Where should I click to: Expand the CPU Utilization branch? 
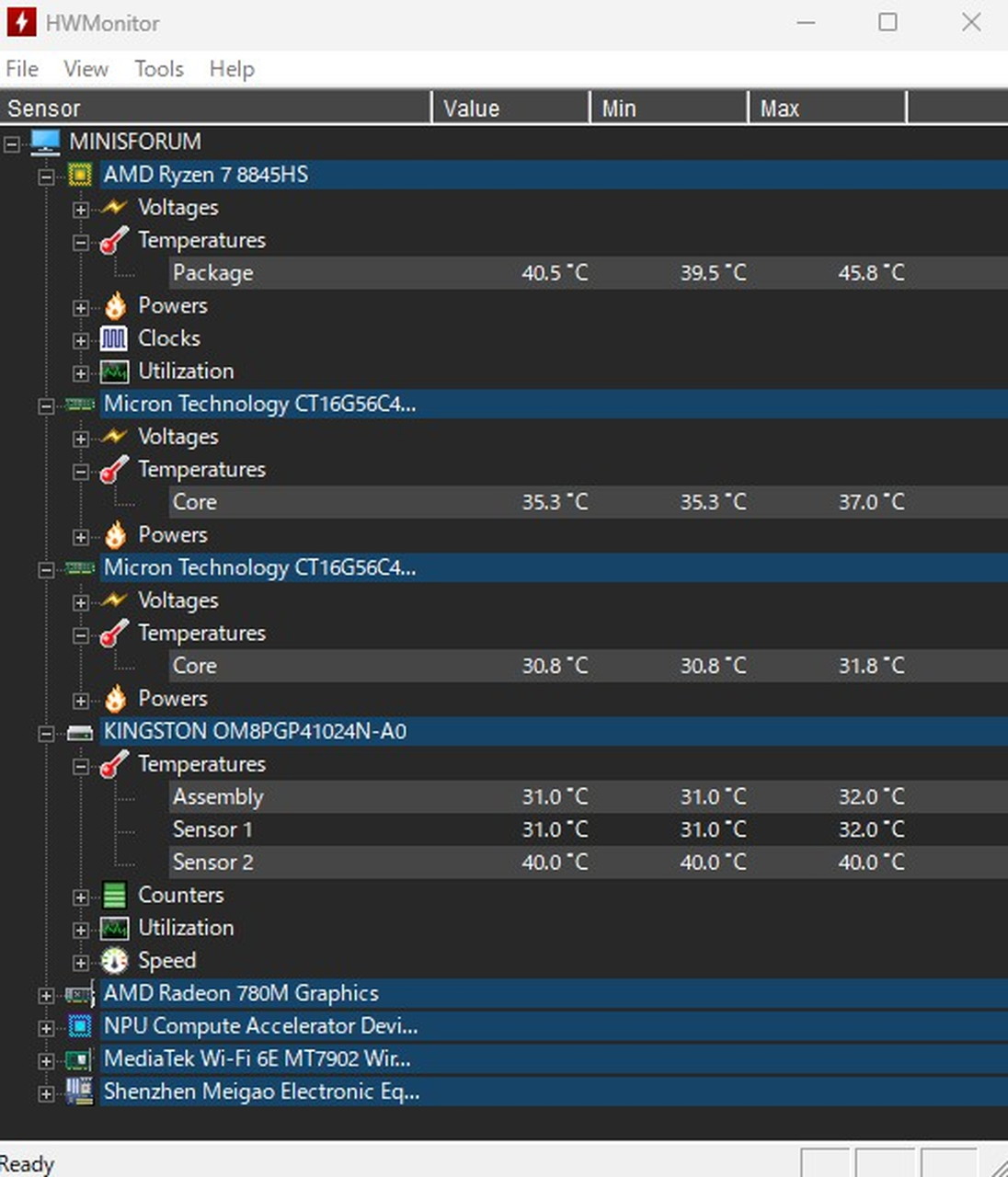point(81,373)
